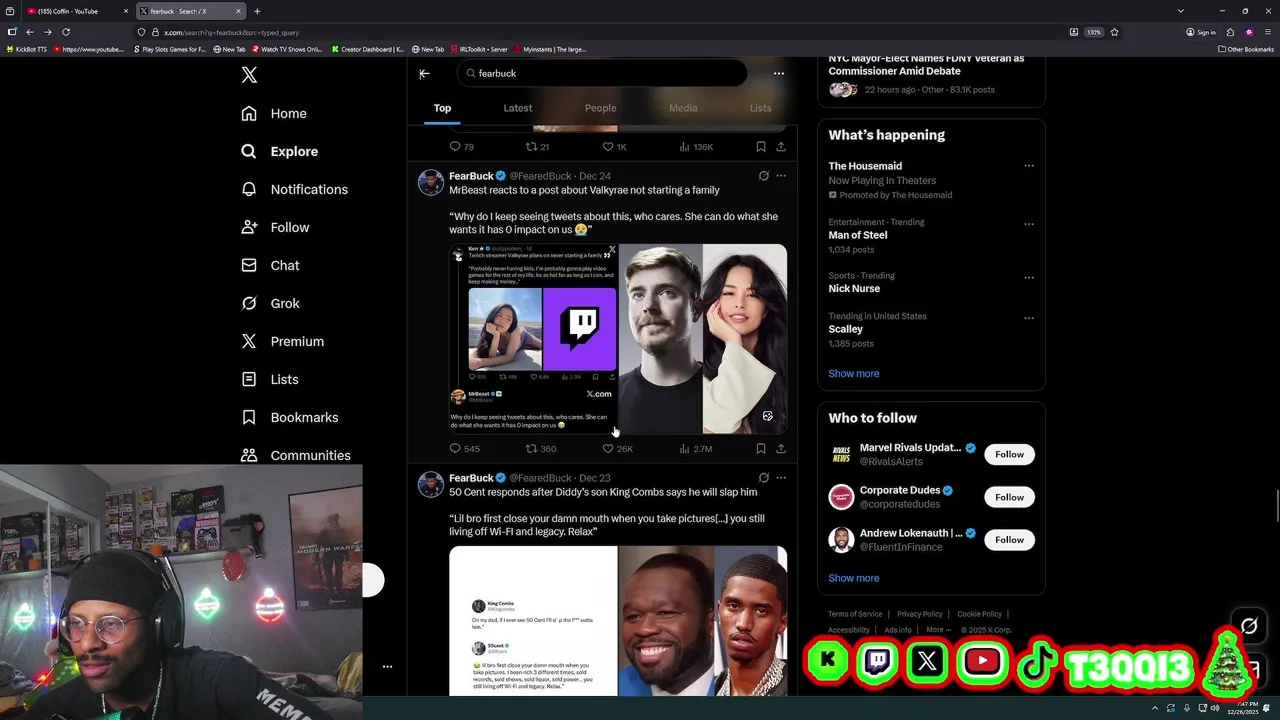Image resolution: width=1280 pixels, height=720 pixels.
Task: Expand the footer More menu
Action: coord(937,630)
